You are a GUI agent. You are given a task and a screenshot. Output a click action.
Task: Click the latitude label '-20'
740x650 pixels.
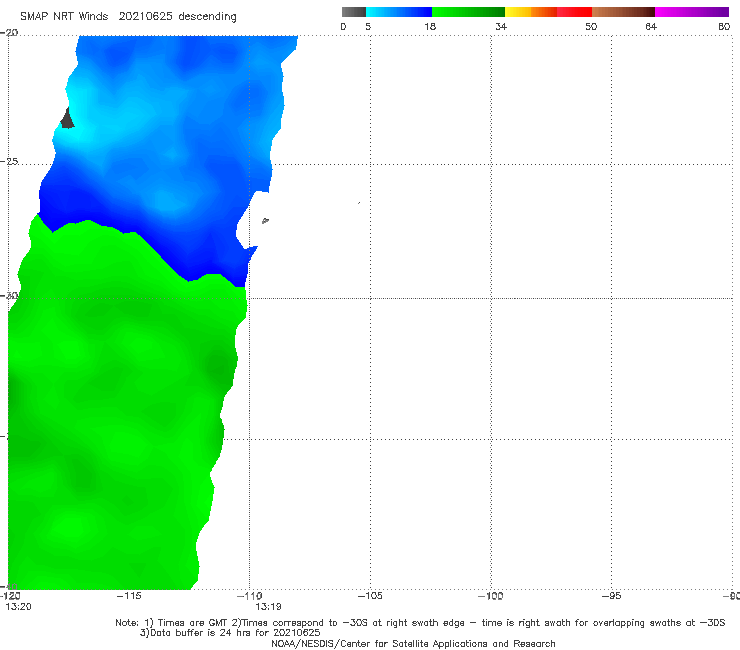coord(9,33)
